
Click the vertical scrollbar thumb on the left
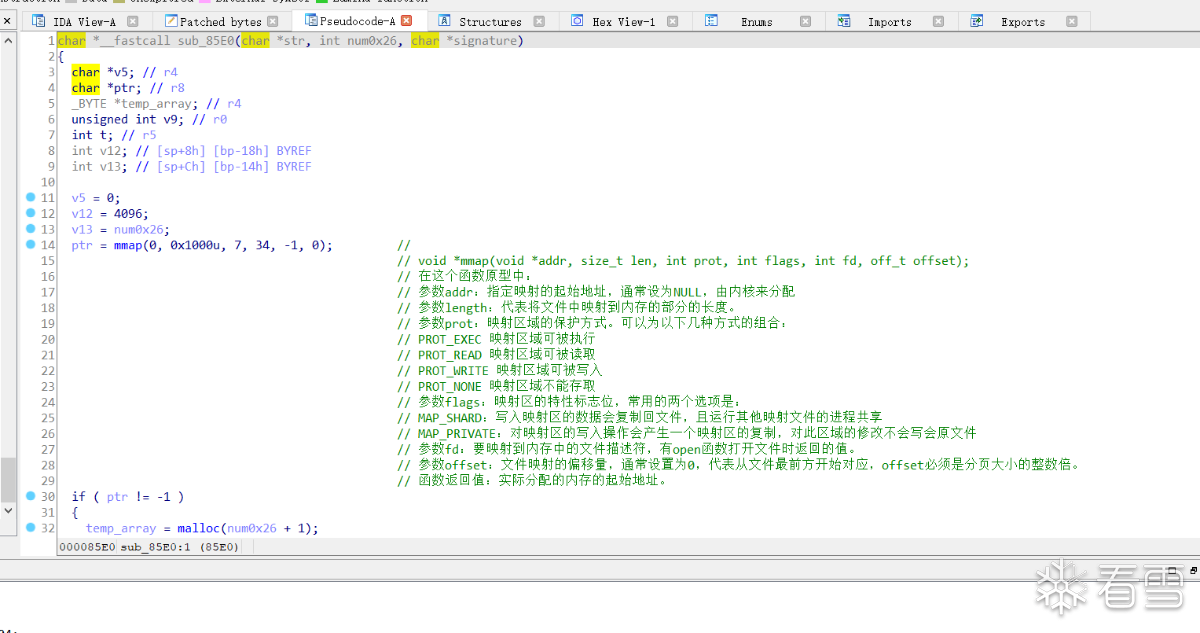(x=8, y=480)
